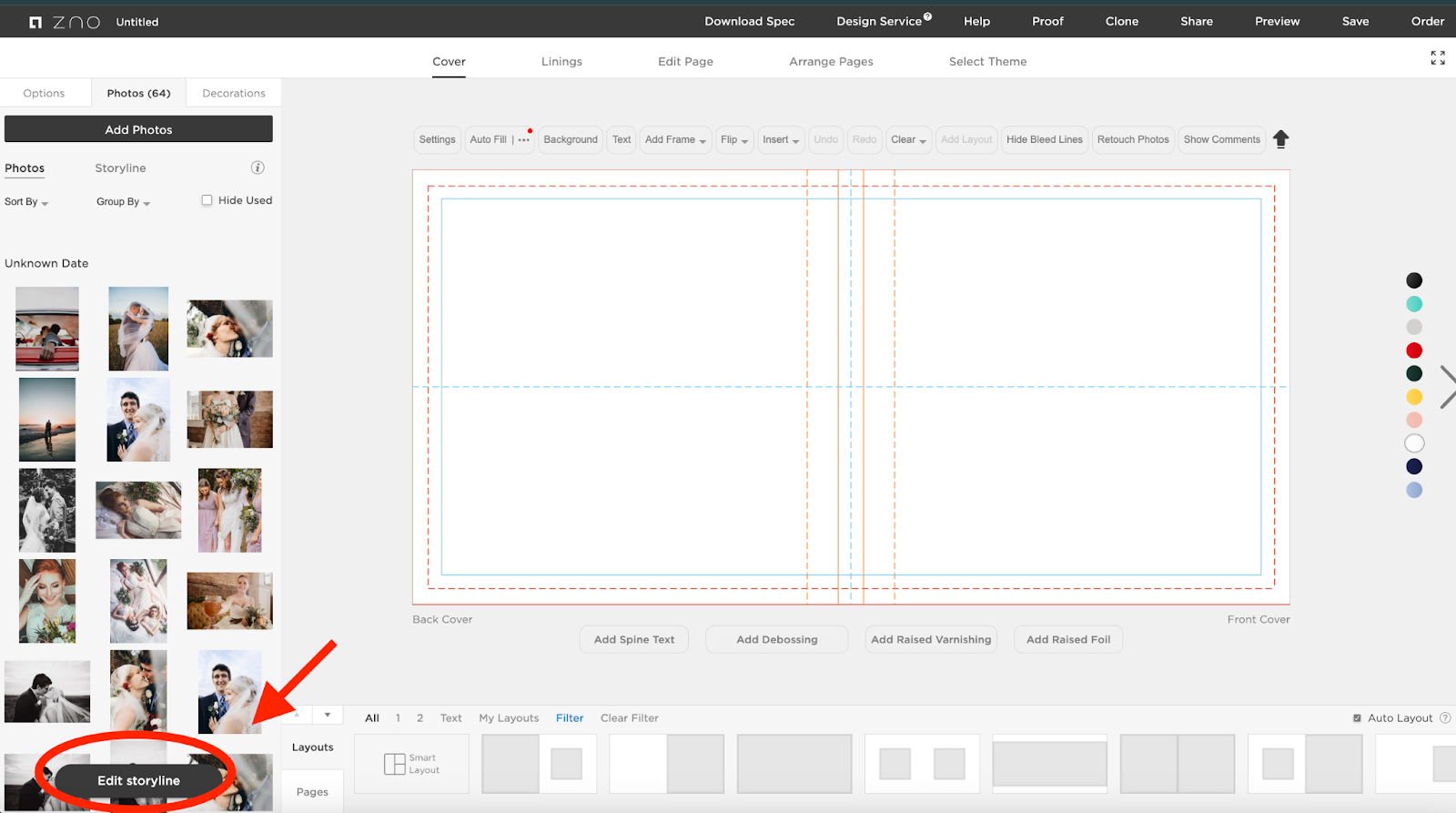This screenshot has height=813, width=1456.
Task: Pick the navy blue color swatch
Action: point(1414,467)
